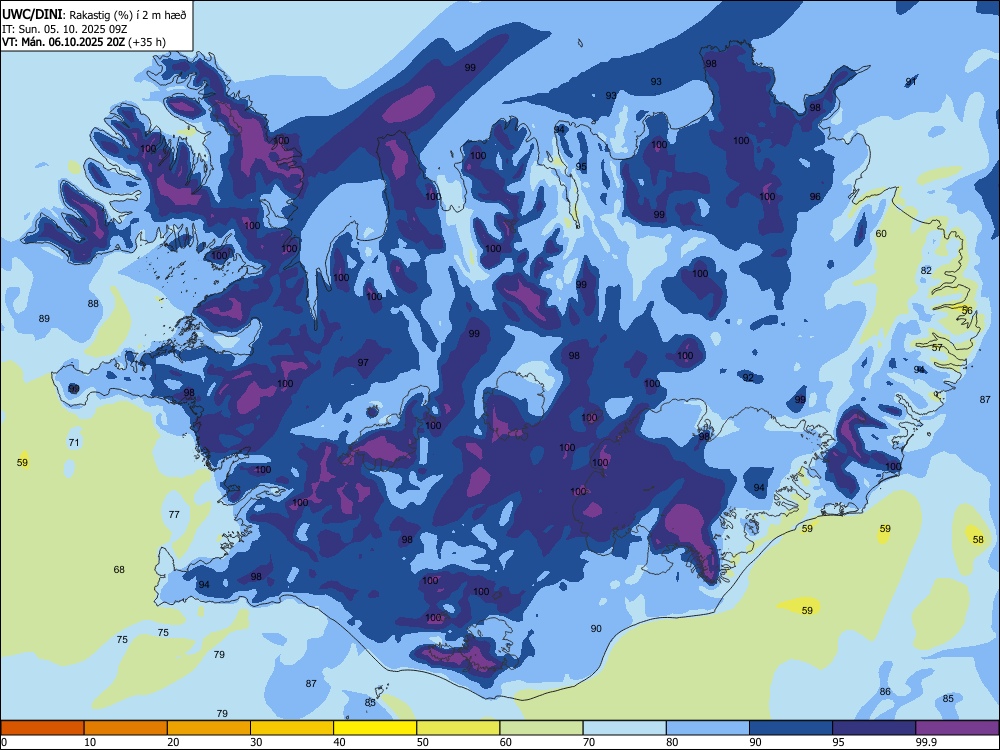Click the 50–60 pale yellow legend swatch
Screen dimensions: 1000x750
coord(459,728)
